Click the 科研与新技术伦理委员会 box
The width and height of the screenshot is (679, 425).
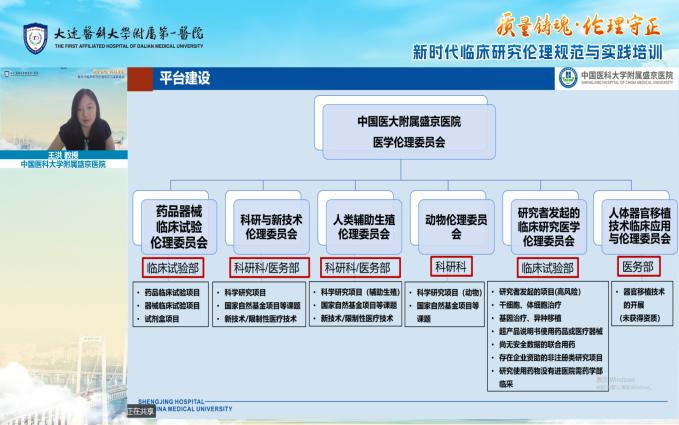tap(270, 227)
